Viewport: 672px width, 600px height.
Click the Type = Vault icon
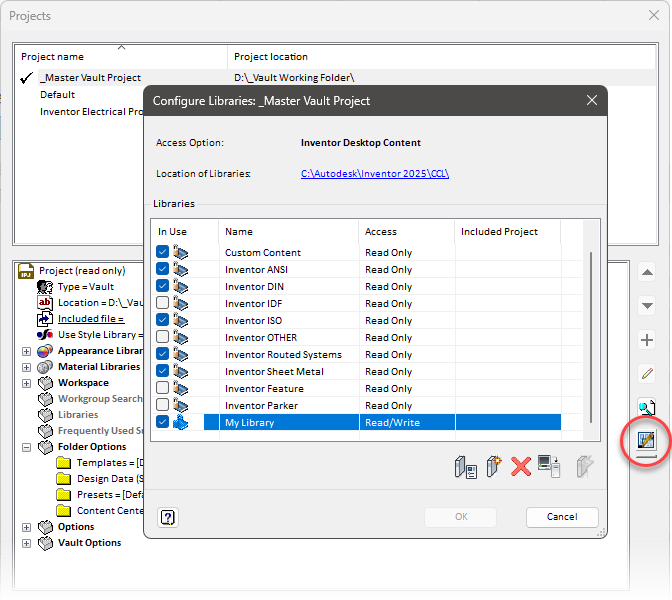pyautogui.click(x=45, y=287)
